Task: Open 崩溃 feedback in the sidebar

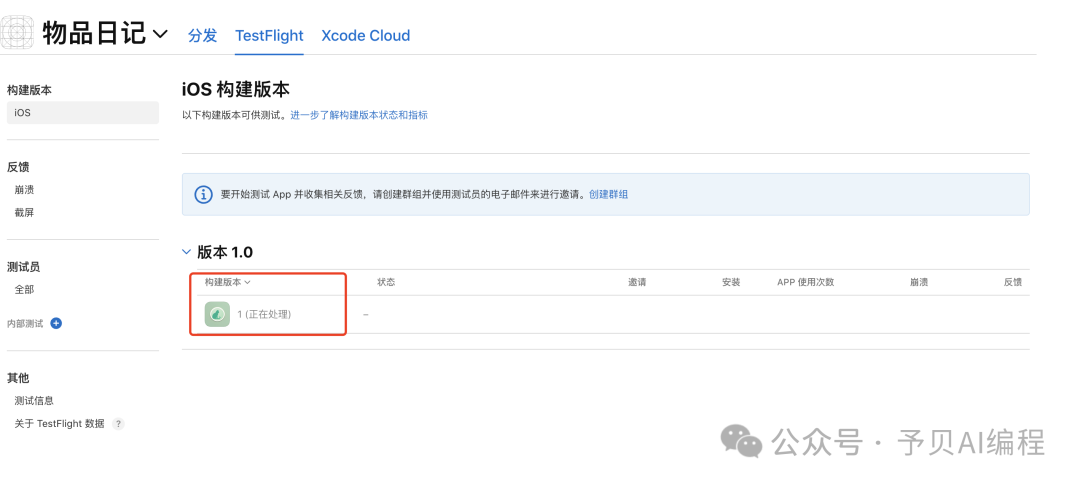Action: (x=24, y=189)
